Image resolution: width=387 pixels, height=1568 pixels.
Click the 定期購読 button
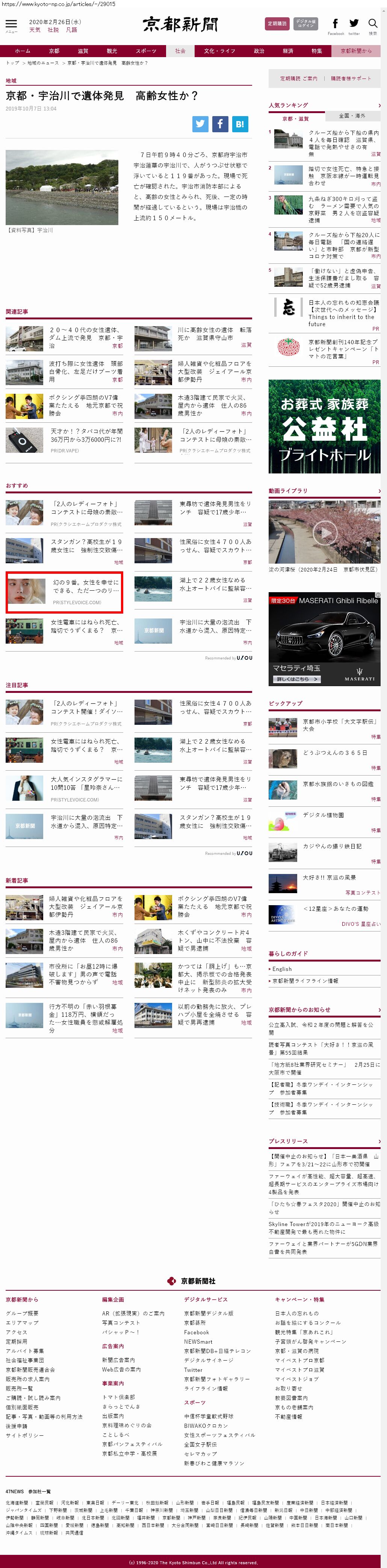(x=277, y=24)
